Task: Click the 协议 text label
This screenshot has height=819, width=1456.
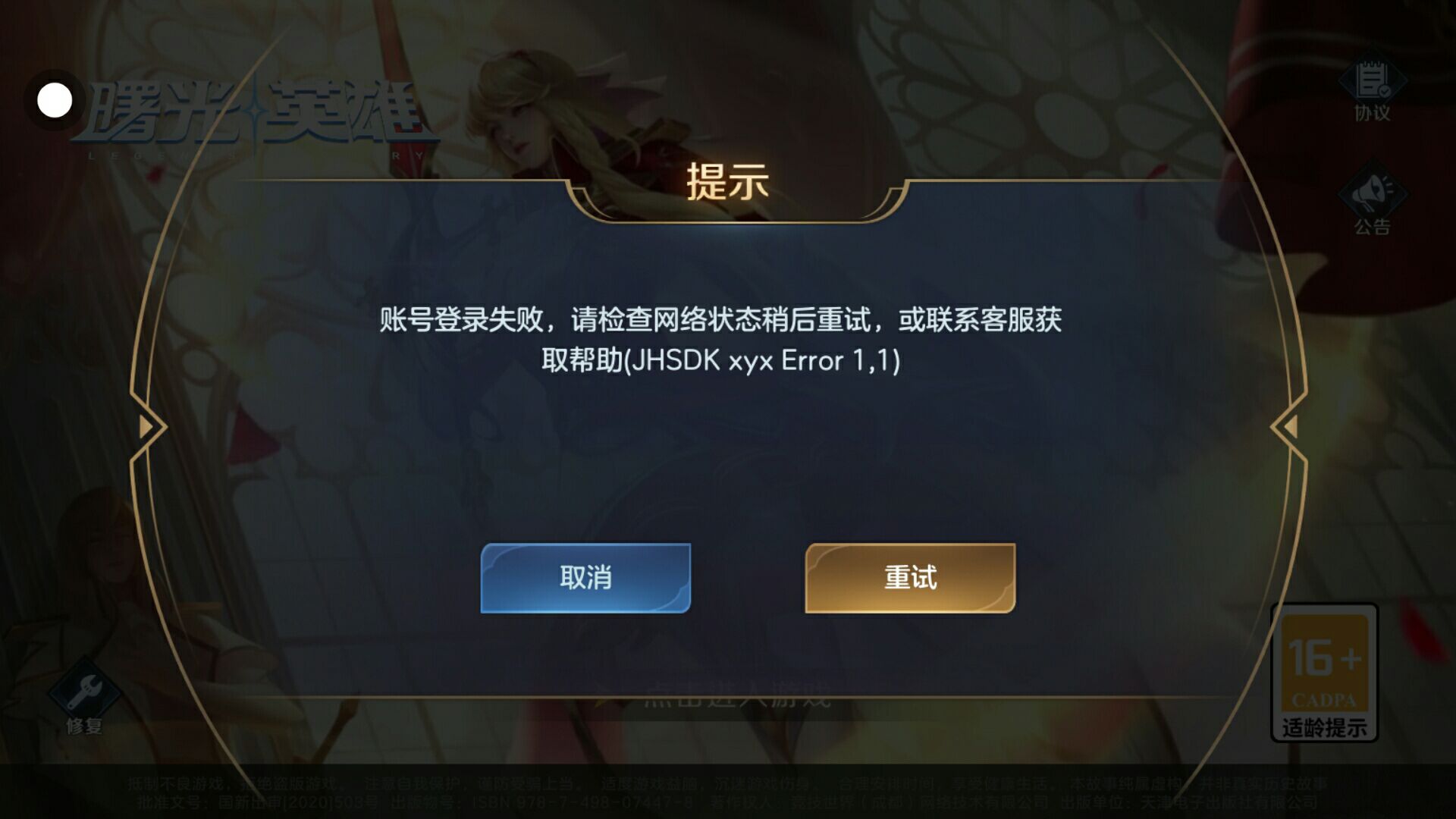Action: point(1372,113)
